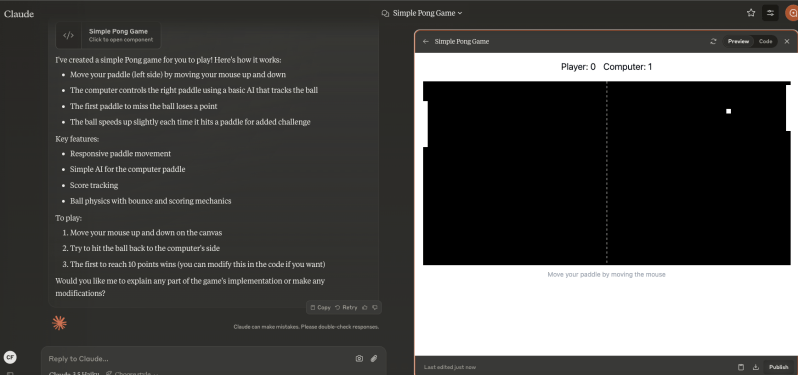Click the orange new chat icon
The image size is (798, 375).
[x=792, y=13]
